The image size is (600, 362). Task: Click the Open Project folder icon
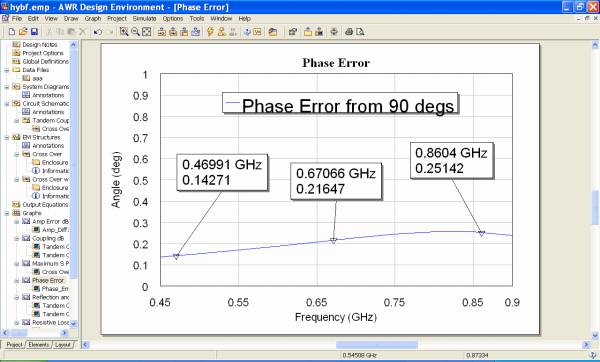point(23,32)
